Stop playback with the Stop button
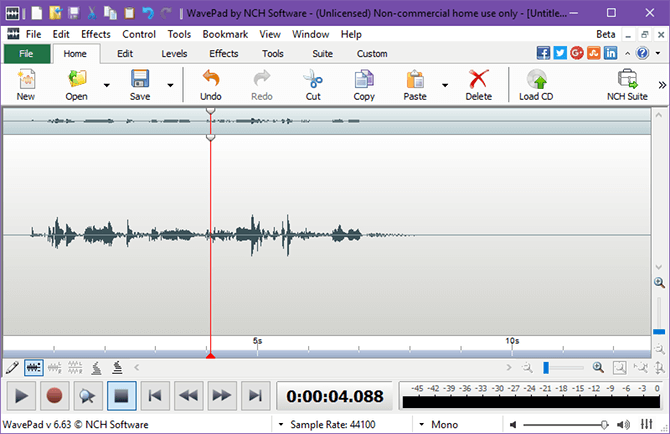670x434 pixels. click(x=121, y=396)
